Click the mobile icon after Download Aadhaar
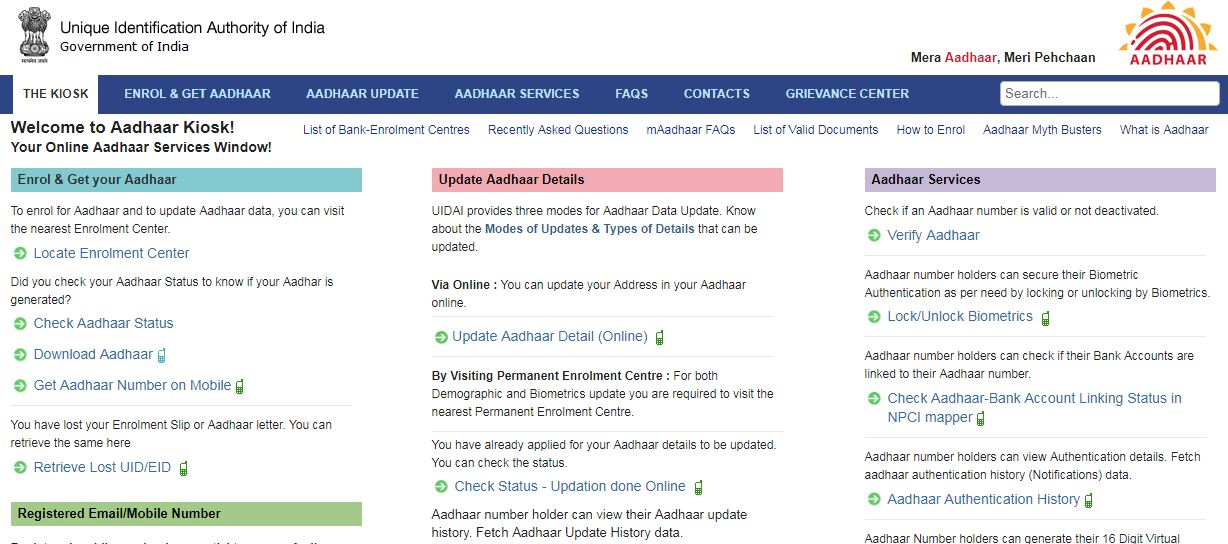Image resolution: width=1228 pixels, height=544 pixels. (161, 355)
